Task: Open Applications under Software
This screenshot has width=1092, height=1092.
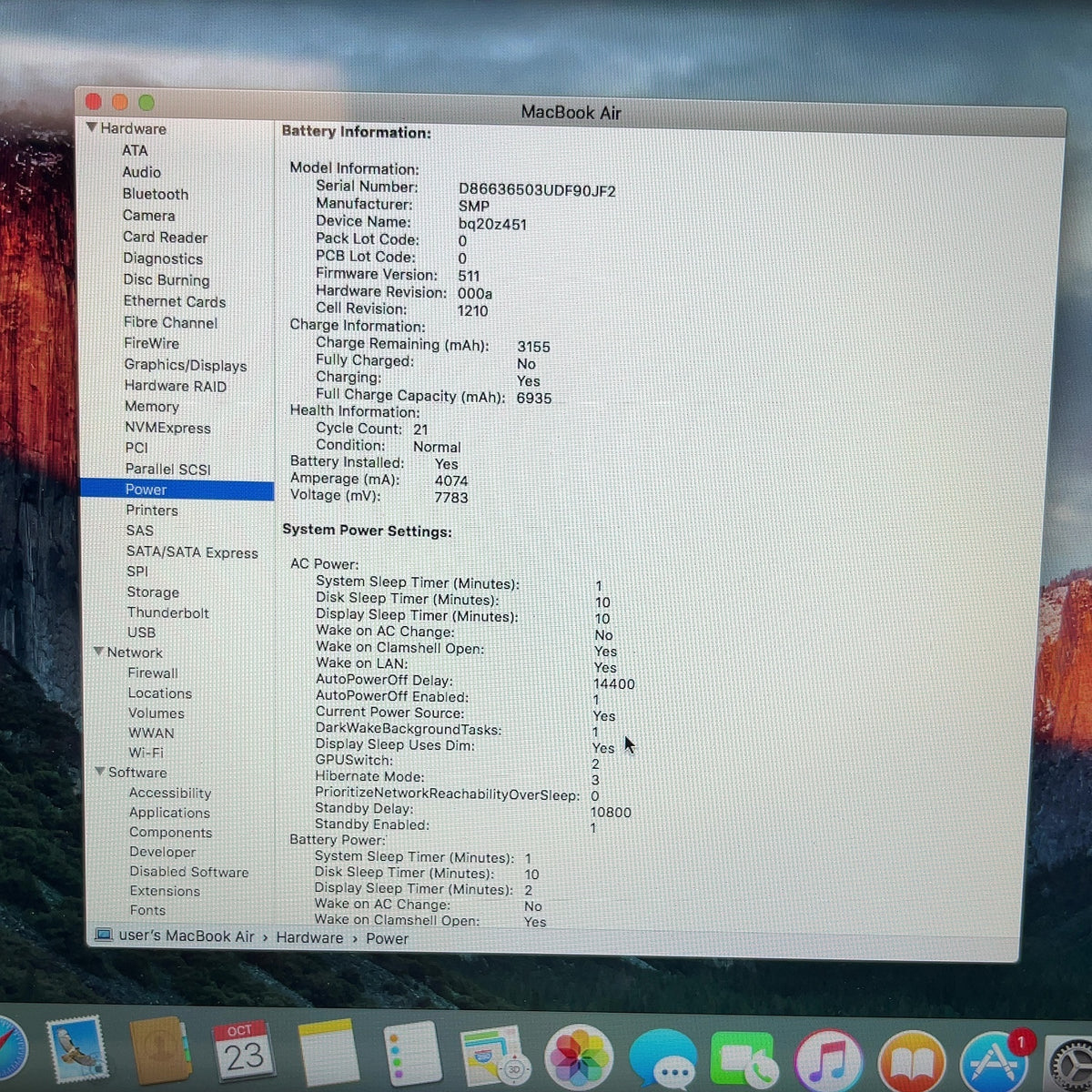Action: tap(169, 813)
